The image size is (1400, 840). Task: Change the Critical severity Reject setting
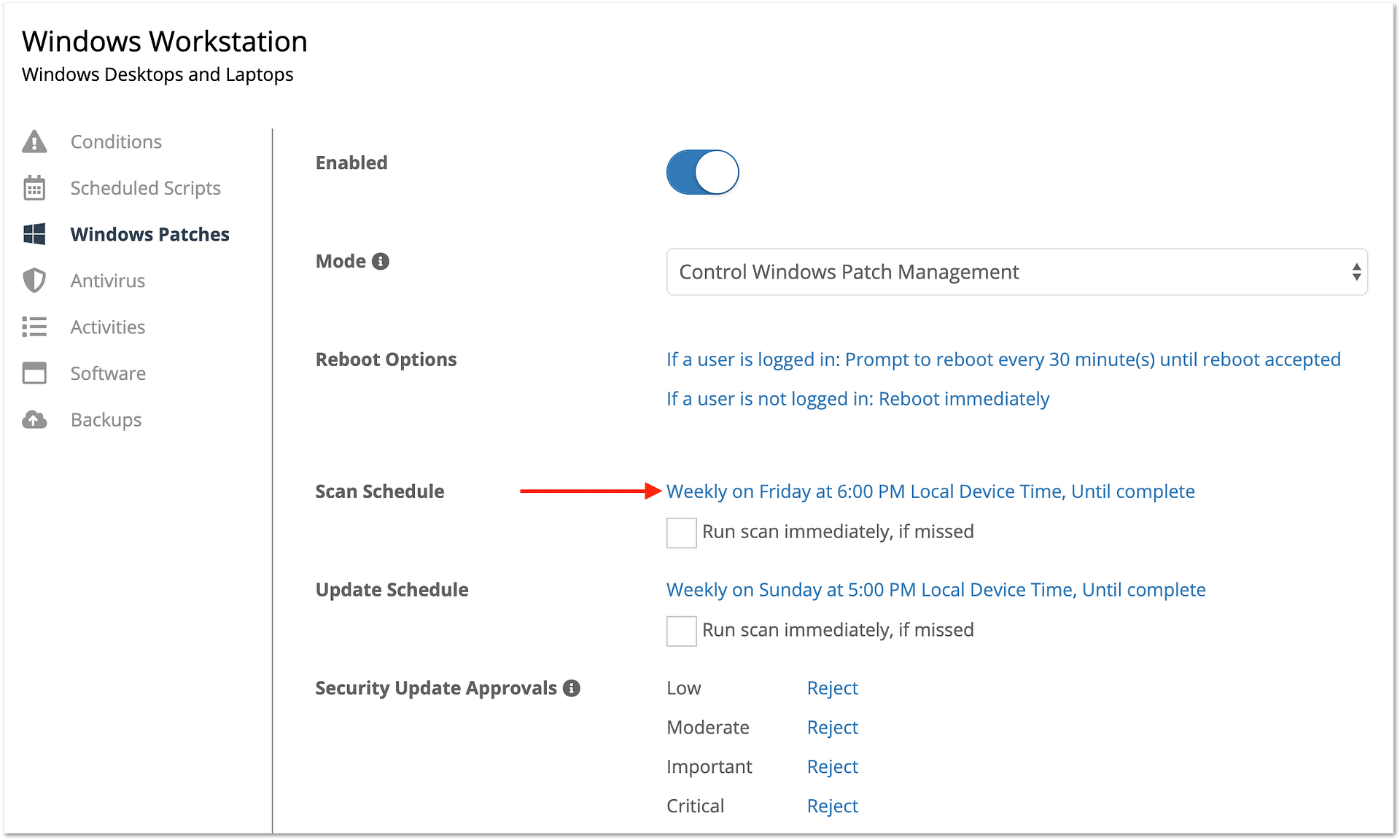click(x=832, y=806)
